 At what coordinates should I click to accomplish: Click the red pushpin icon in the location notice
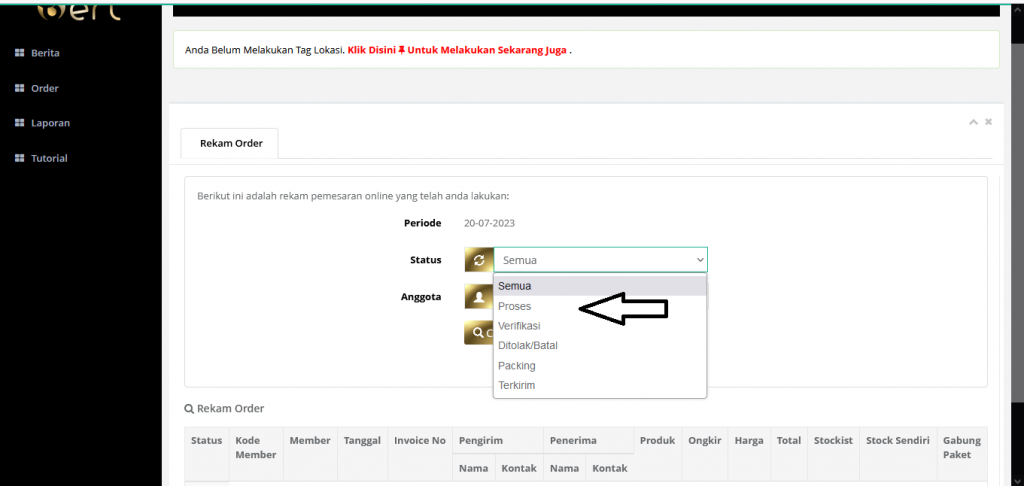coord(401,49)
